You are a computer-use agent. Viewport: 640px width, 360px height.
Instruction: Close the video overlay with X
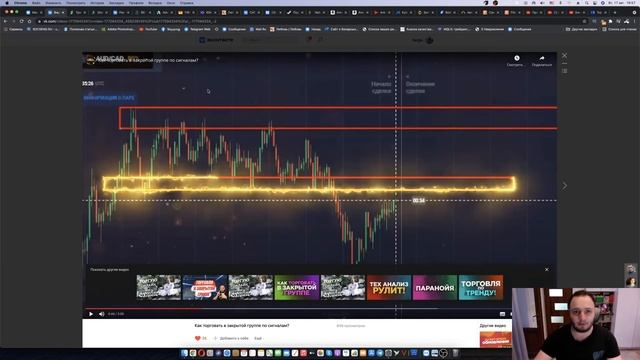[564, 55]
